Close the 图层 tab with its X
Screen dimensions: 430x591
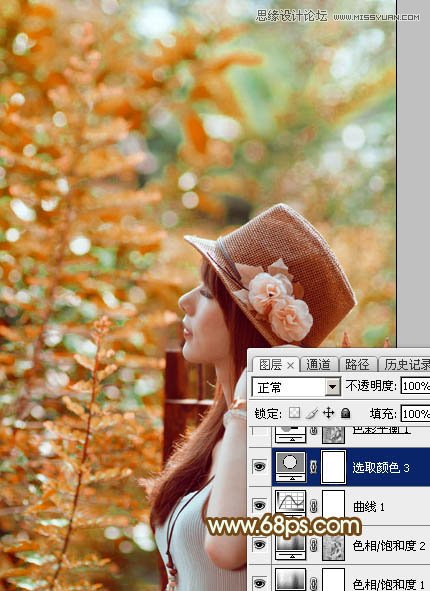[x=290, y=365]
